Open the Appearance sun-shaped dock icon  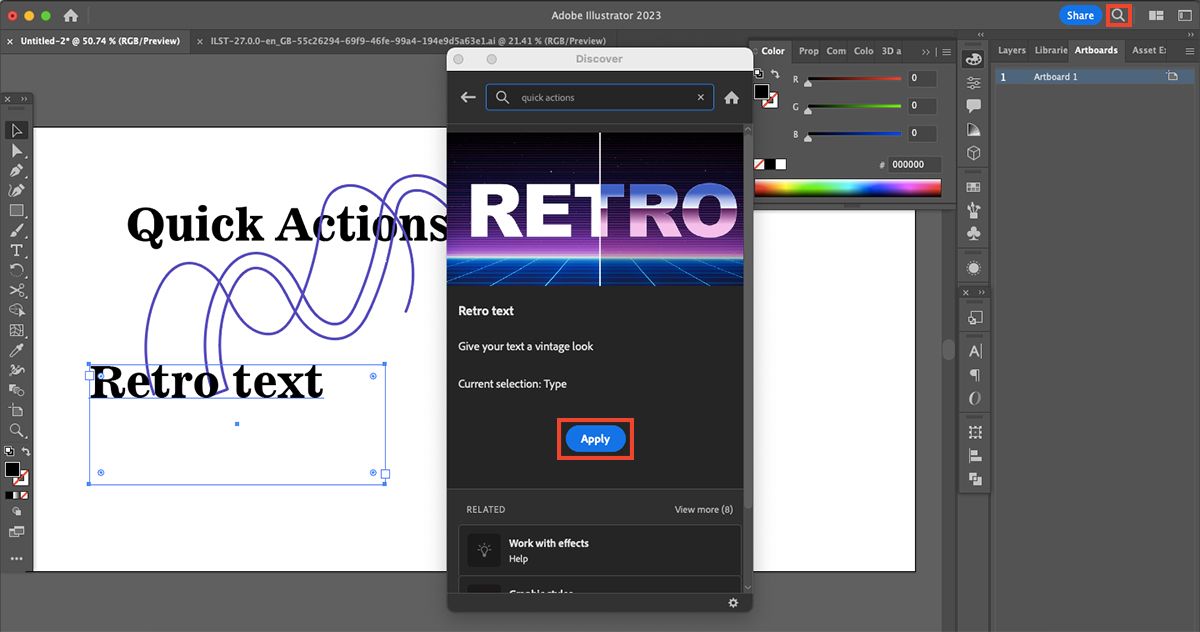tap(973, 268)
